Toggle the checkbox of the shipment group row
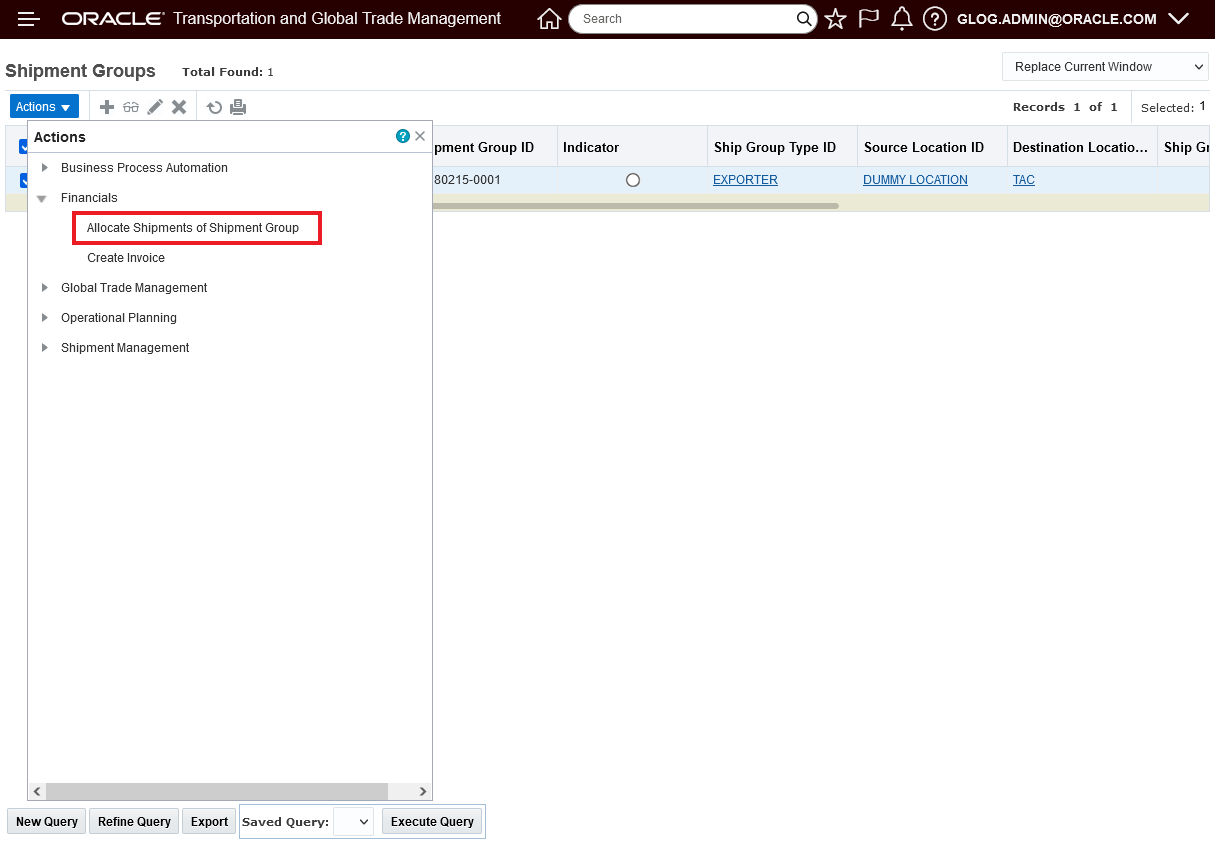The image size is (1215, 857). tap(23, 180)
